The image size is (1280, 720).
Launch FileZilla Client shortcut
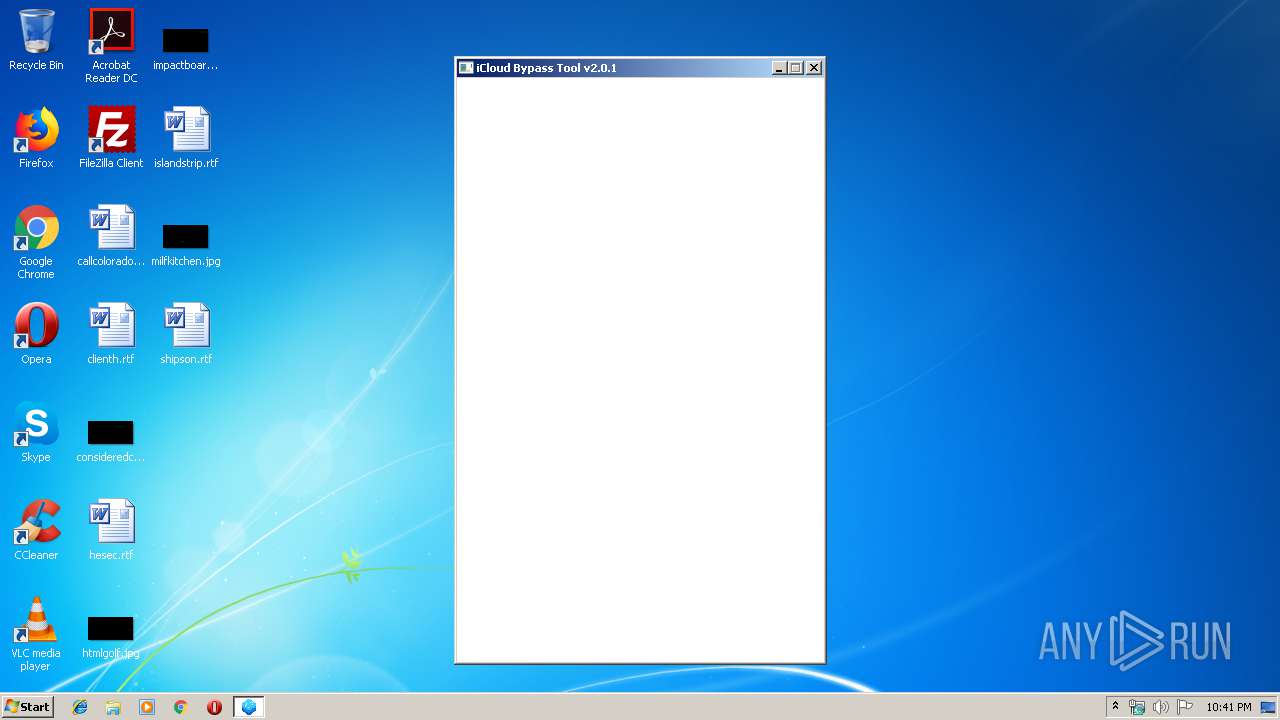111,138
